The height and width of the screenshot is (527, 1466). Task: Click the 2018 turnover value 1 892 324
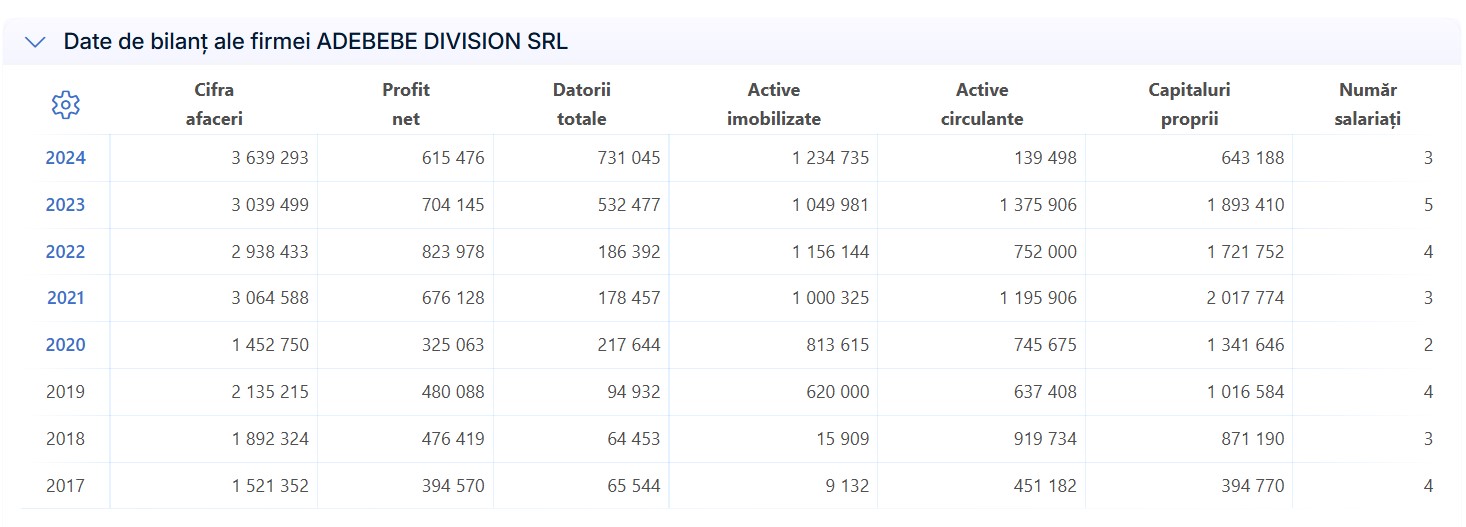tap(270, 439)
